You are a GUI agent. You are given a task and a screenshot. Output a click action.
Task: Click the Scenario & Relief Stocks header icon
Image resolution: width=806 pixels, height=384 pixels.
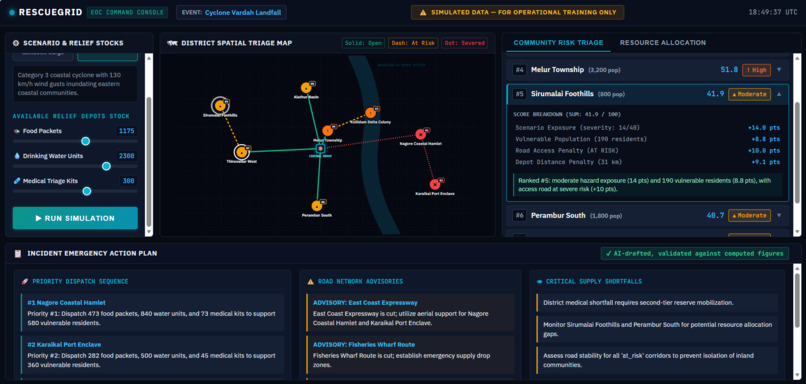pos(16,43)
